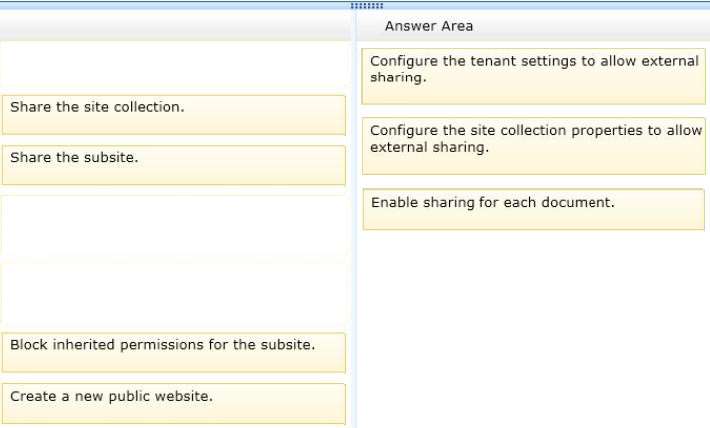Click empty answer area below 'Enable sharing' box

(533, 328)
